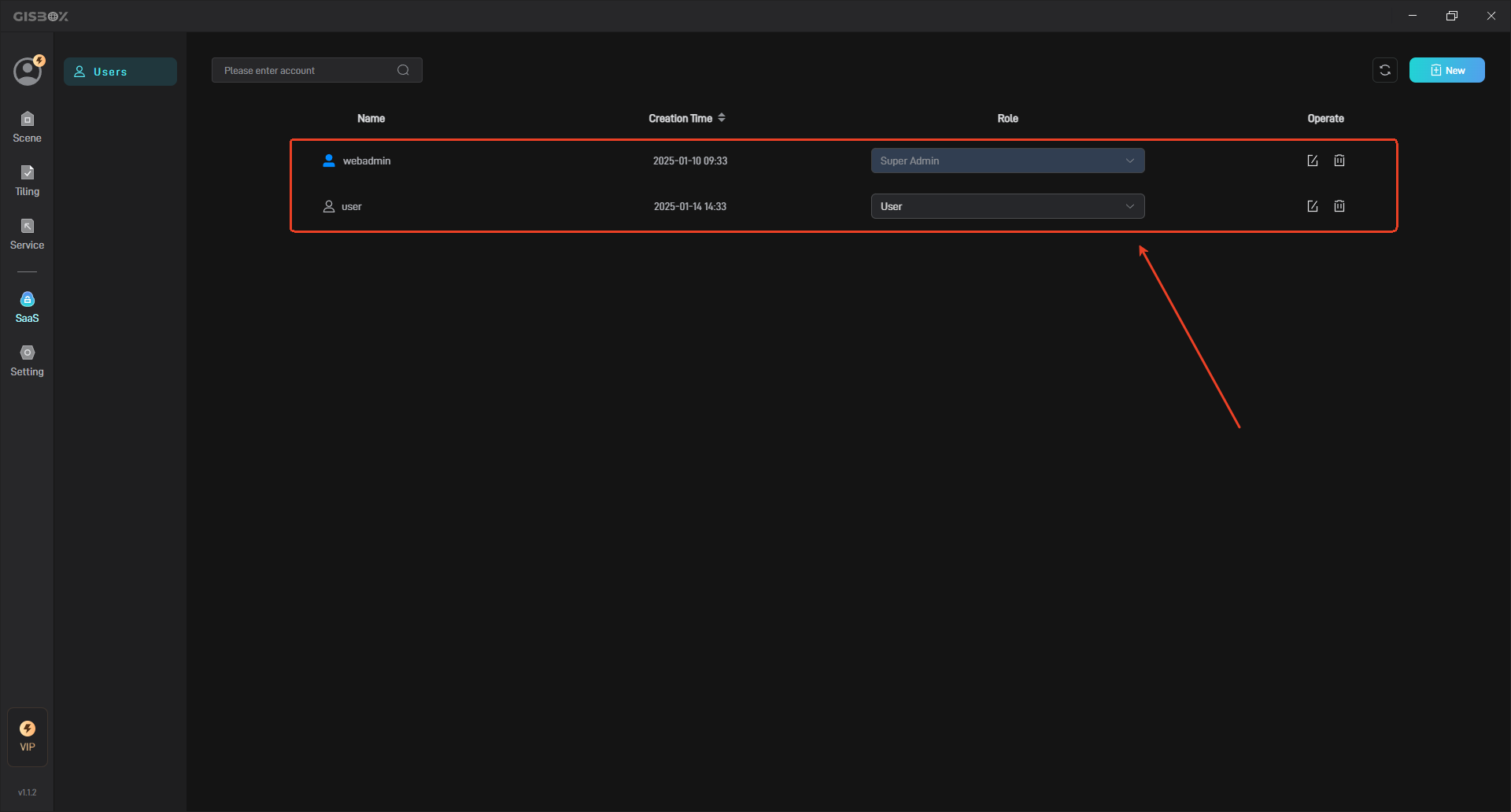Restore down the GISBOX window

click(x=1452, y=16)
